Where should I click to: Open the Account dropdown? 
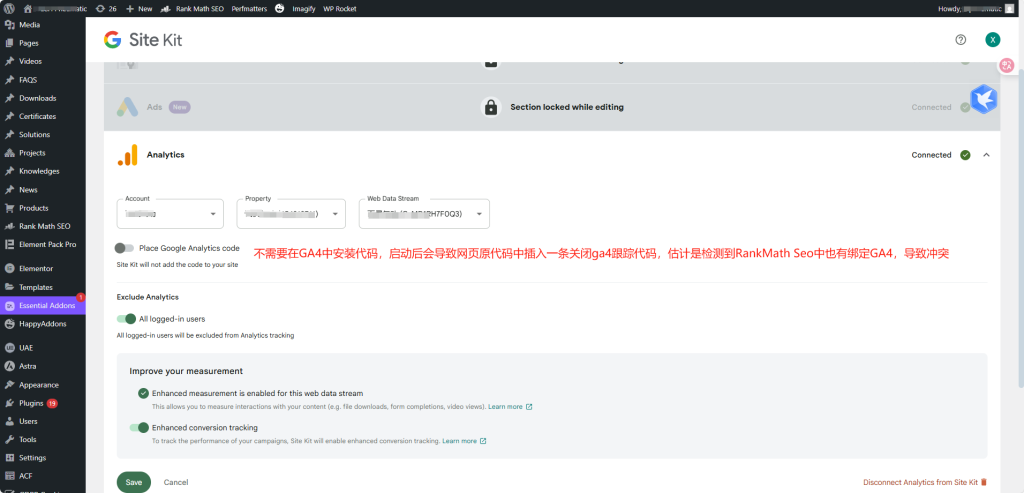click(170, 214)
